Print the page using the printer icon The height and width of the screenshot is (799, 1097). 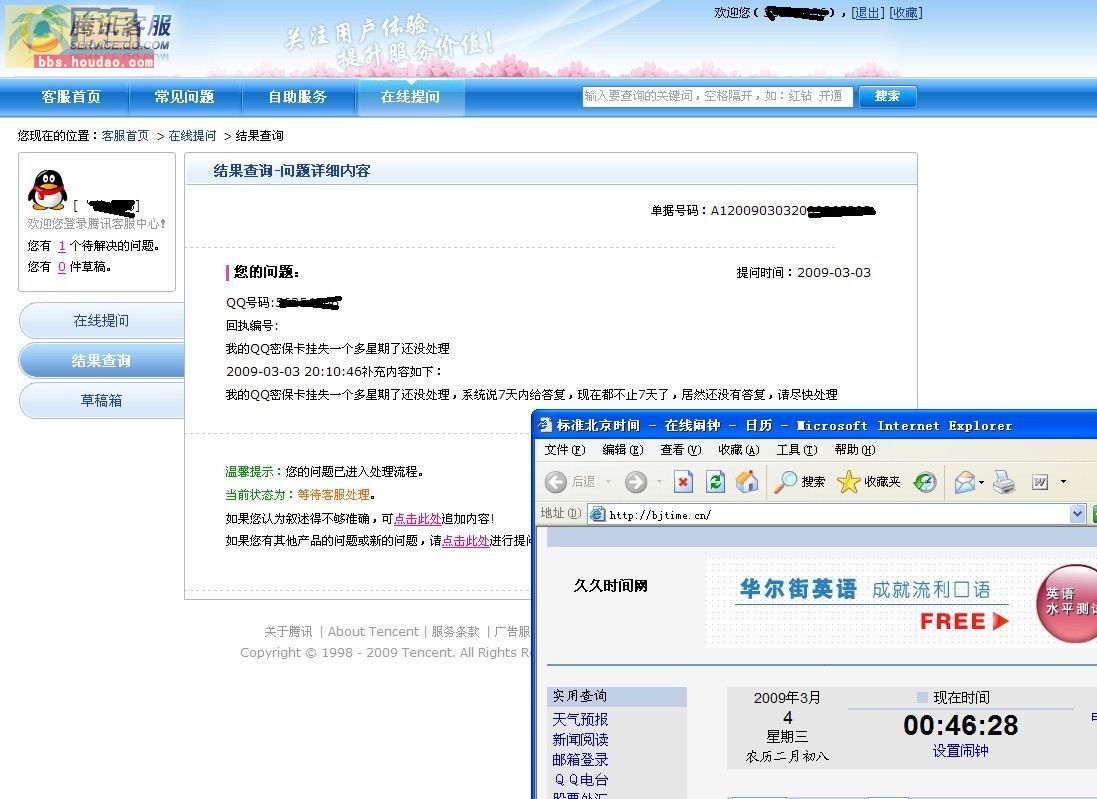point(1004,482)
